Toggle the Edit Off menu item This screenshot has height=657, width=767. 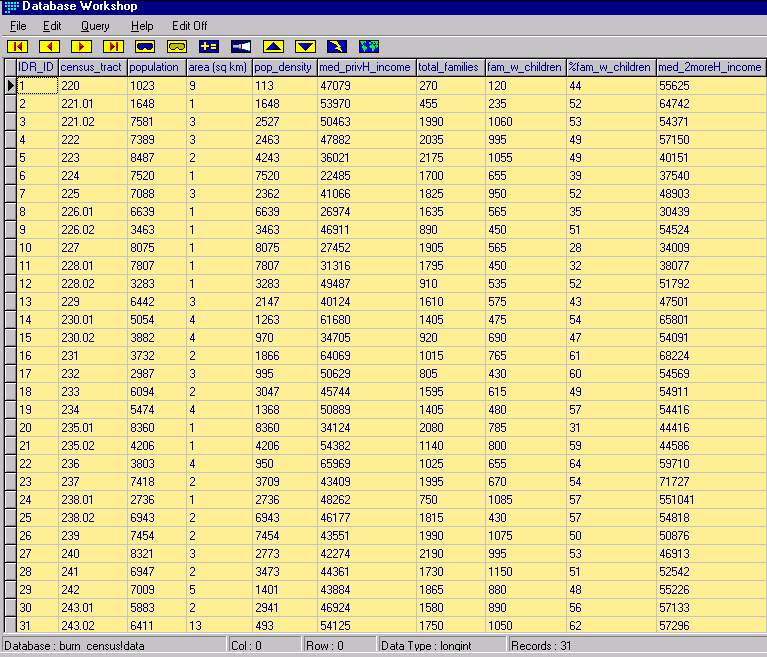coord(190,25)
